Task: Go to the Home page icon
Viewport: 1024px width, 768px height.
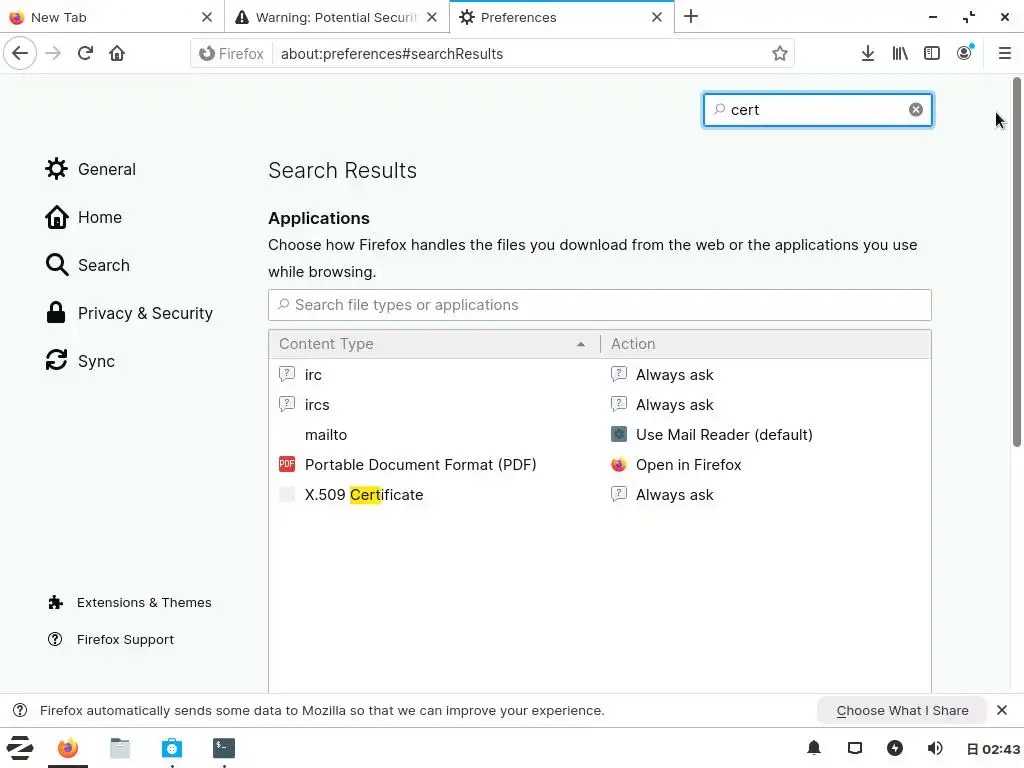Action: (x=117, y=54)
